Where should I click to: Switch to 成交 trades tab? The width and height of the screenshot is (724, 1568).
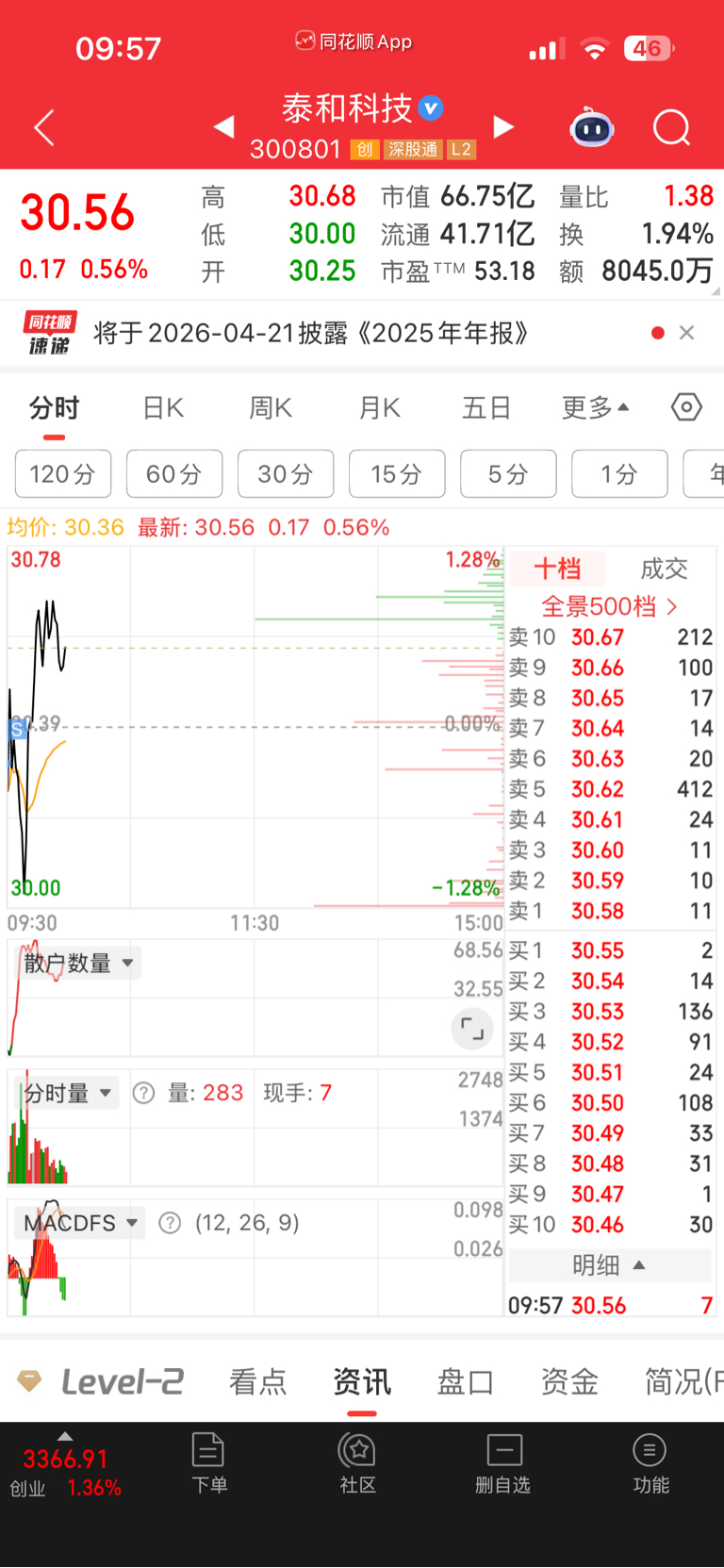(664, 569)
